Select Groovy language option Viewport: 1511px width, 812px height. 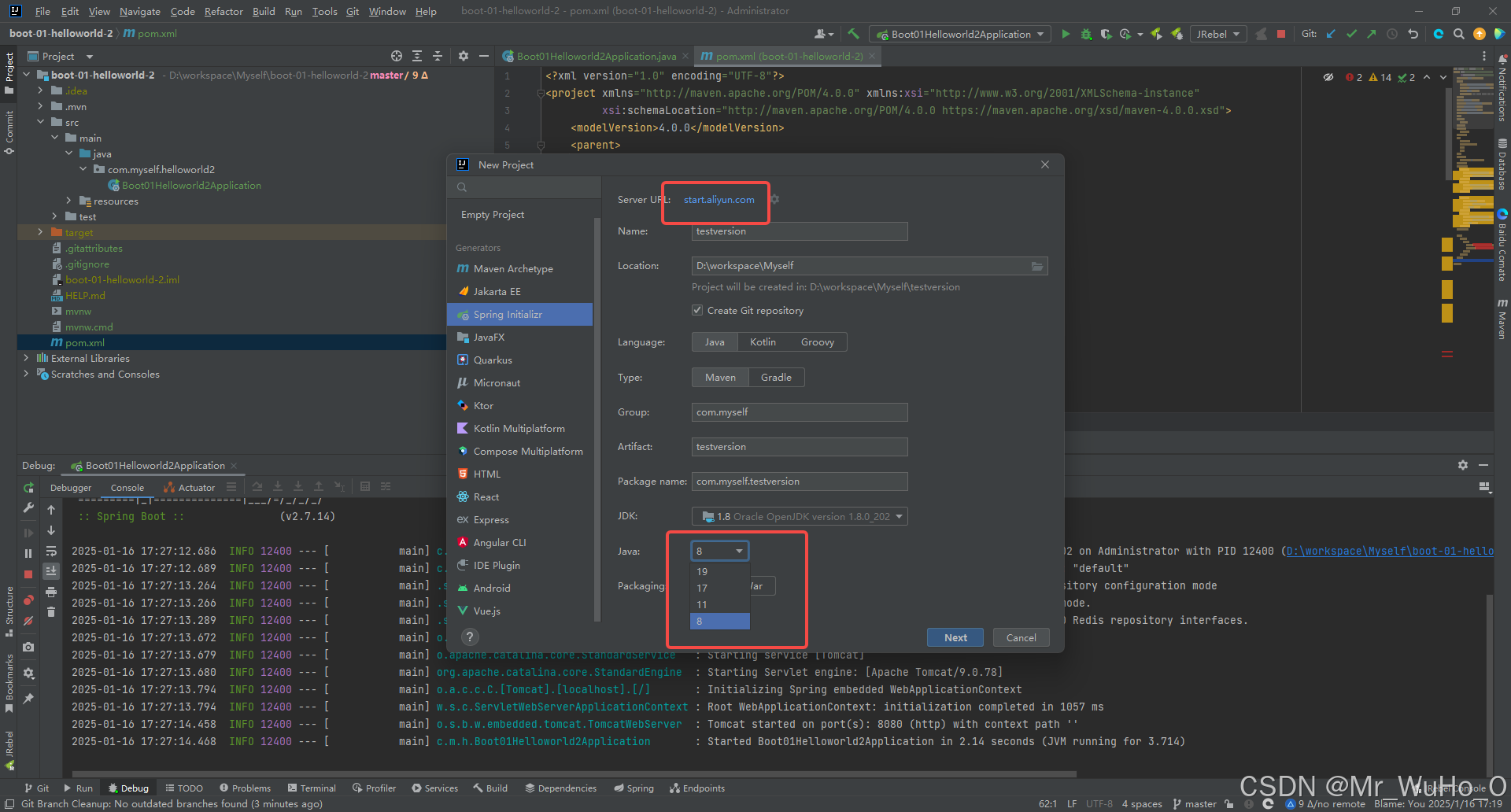tap(818, 342)
